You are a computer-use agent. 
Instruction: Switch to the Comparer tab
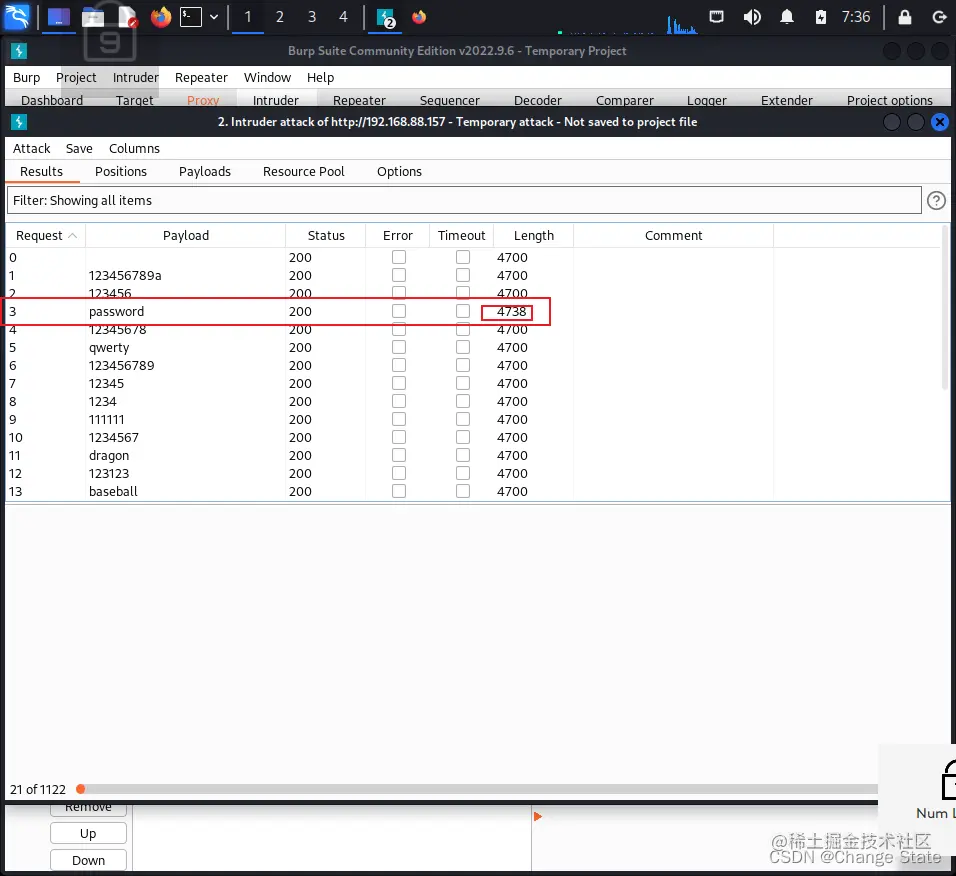pyautogui.click(x=624, y=100)
